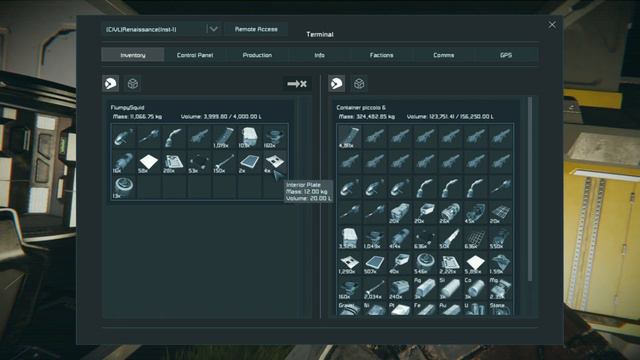Image resolution: width=640 pixels, height=360 pixels.
Task: Select the Fe iron ingot stack
Action: [425, 309]
